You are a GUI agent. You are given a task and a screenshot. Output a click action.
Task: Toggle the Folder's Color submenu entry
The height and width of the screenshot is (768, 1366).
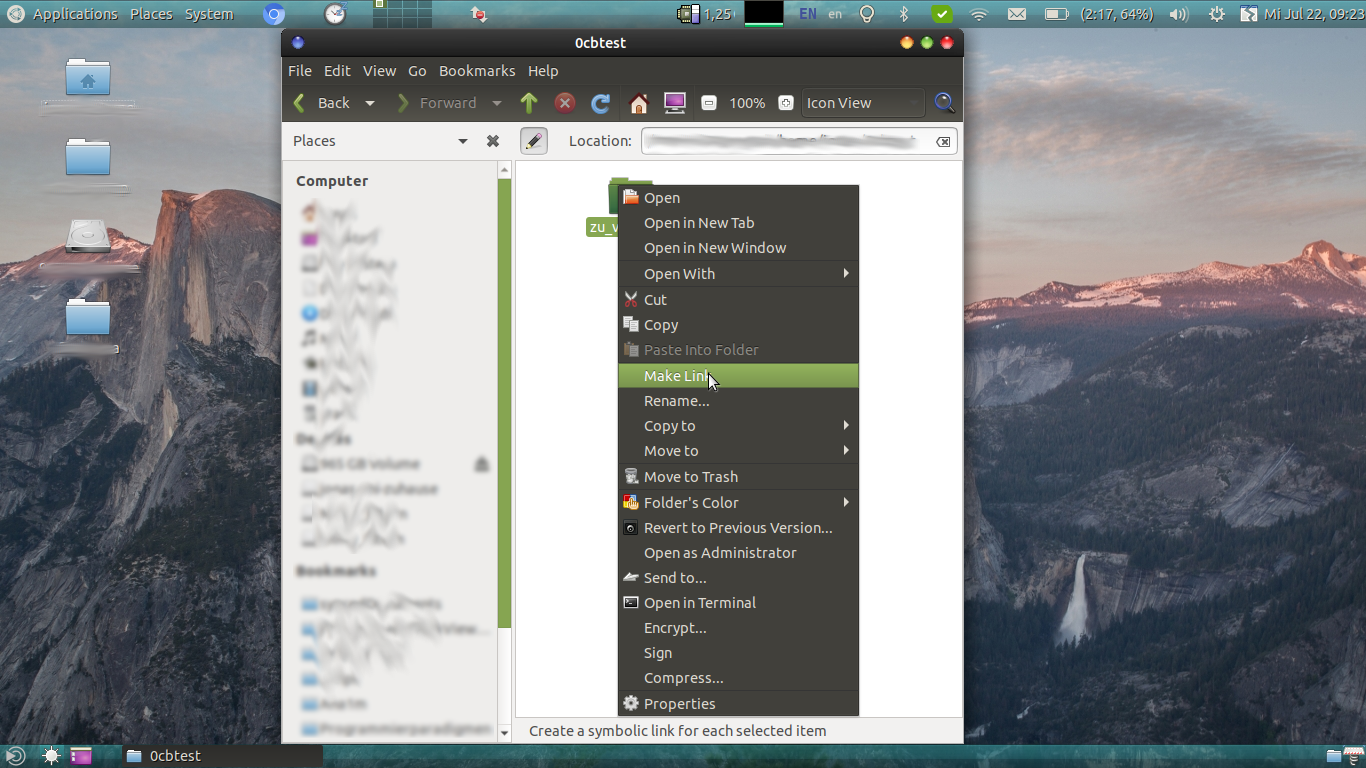(x=691, y=502)
